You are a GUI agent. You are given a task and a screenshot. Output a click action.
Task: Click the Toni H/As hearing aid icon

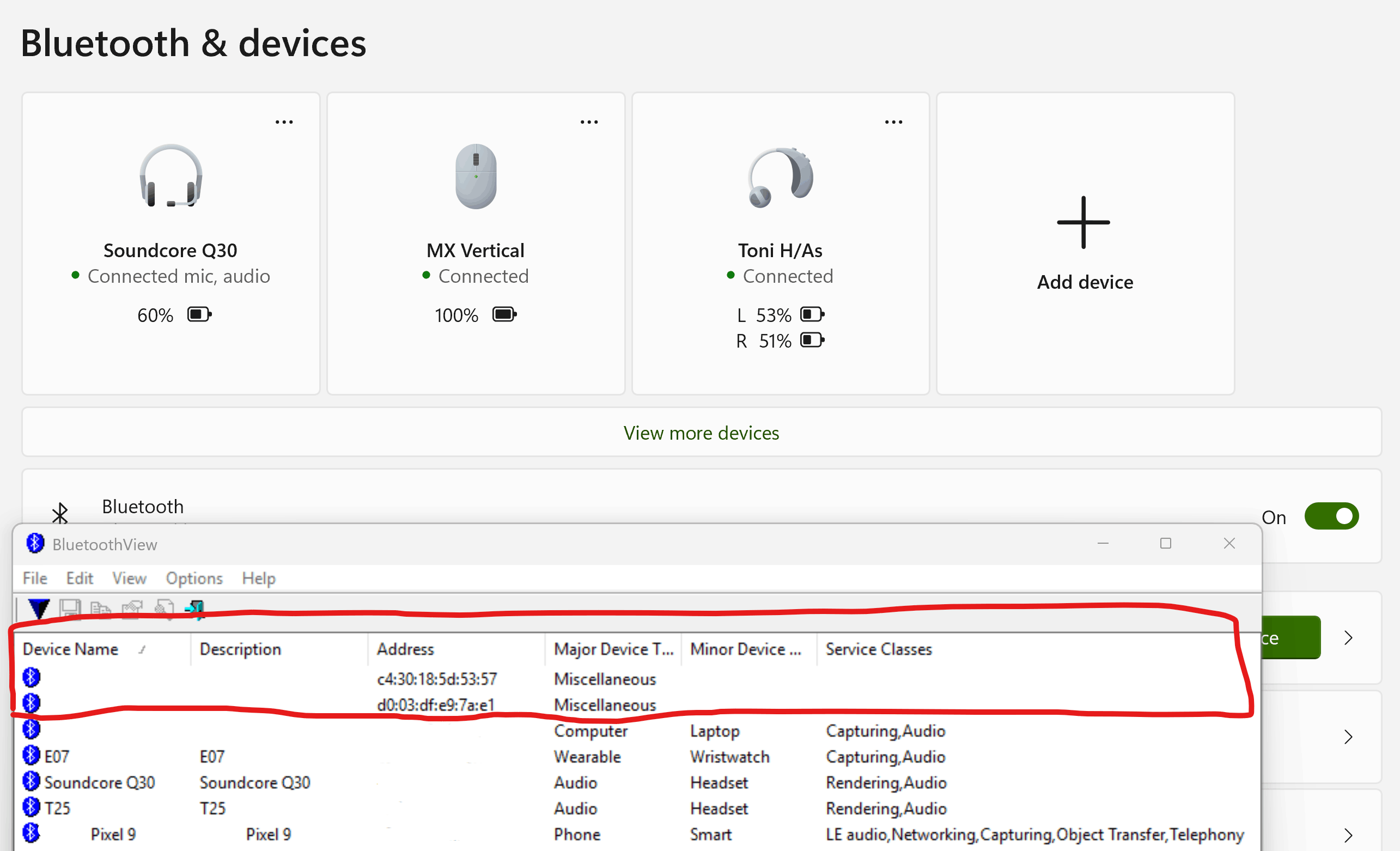[780, 177]
